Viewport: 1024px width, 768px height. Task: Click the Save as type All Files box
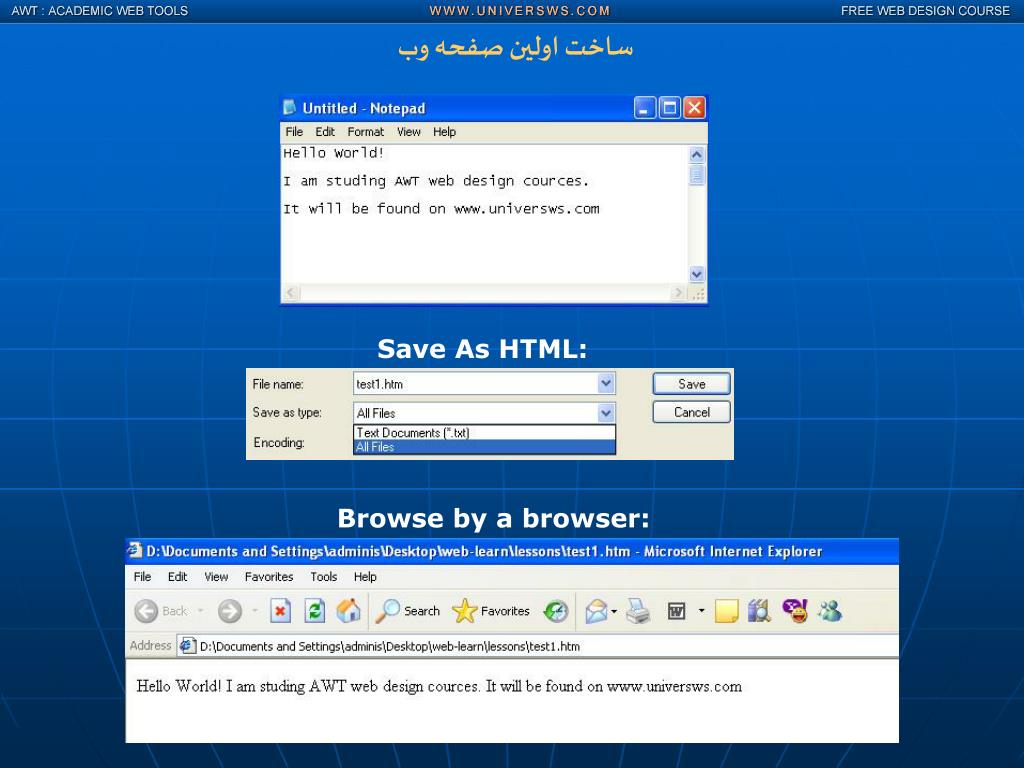pos(475,413)
